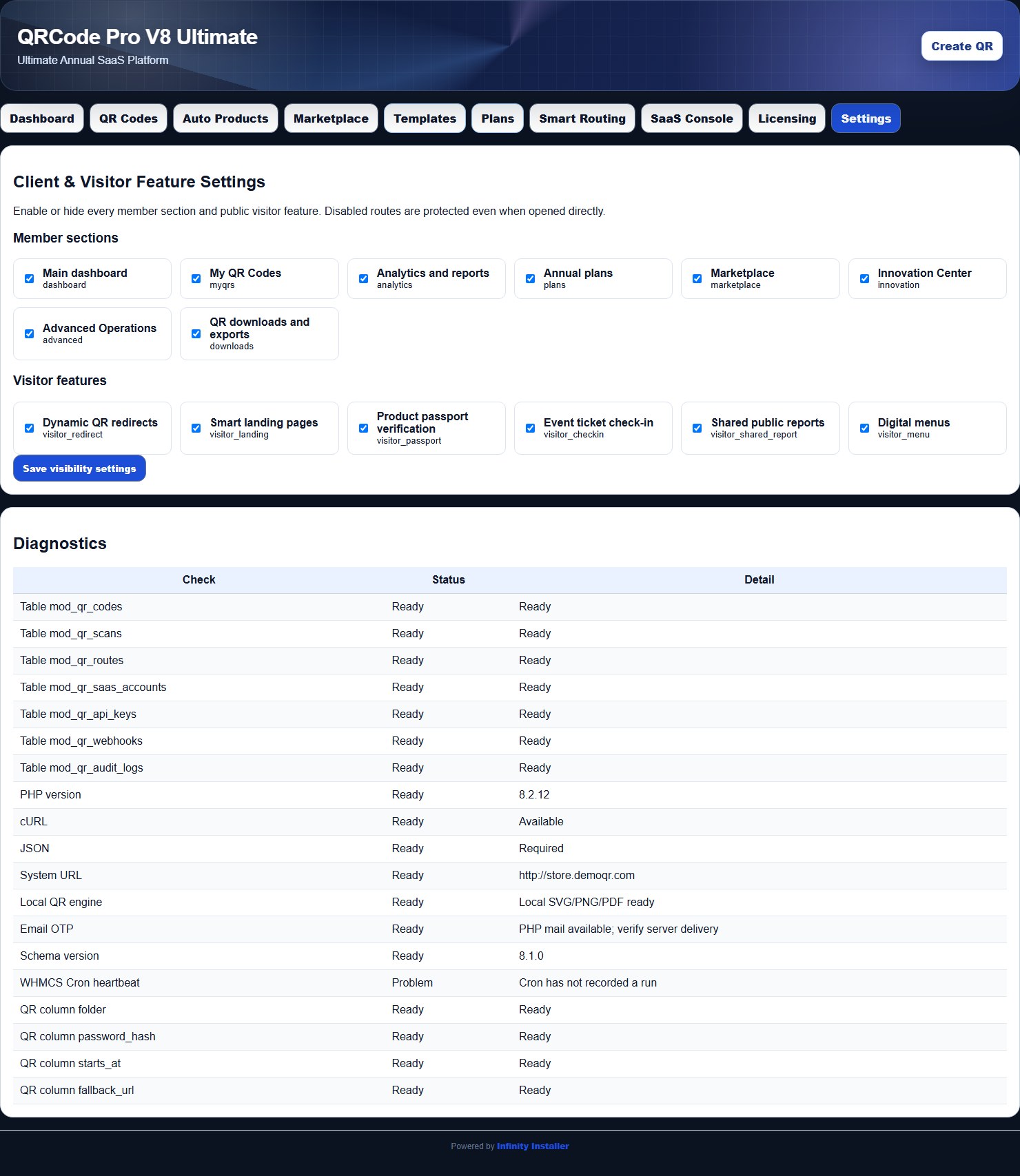Click the Status column header
The height and width of the screenshot is (1176, 1020).
click(449, 580)
